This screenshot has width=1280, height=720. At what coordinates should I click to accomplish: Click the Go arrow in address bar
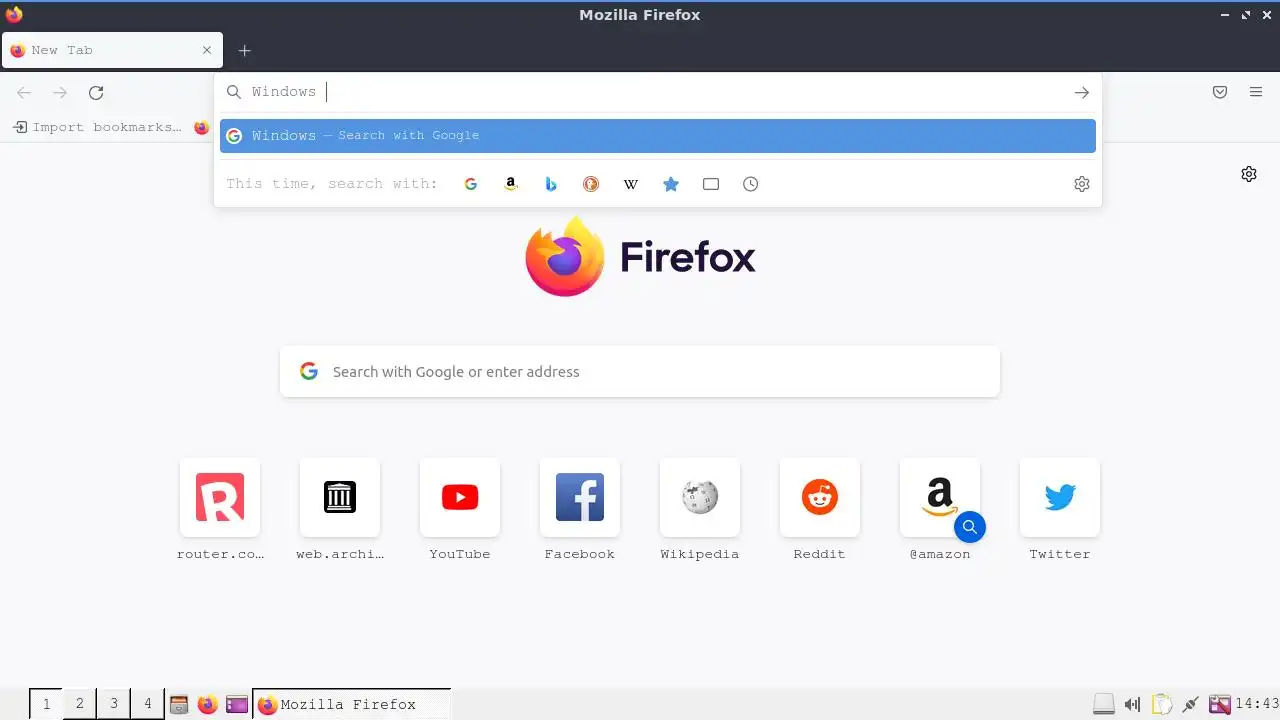1081,92
